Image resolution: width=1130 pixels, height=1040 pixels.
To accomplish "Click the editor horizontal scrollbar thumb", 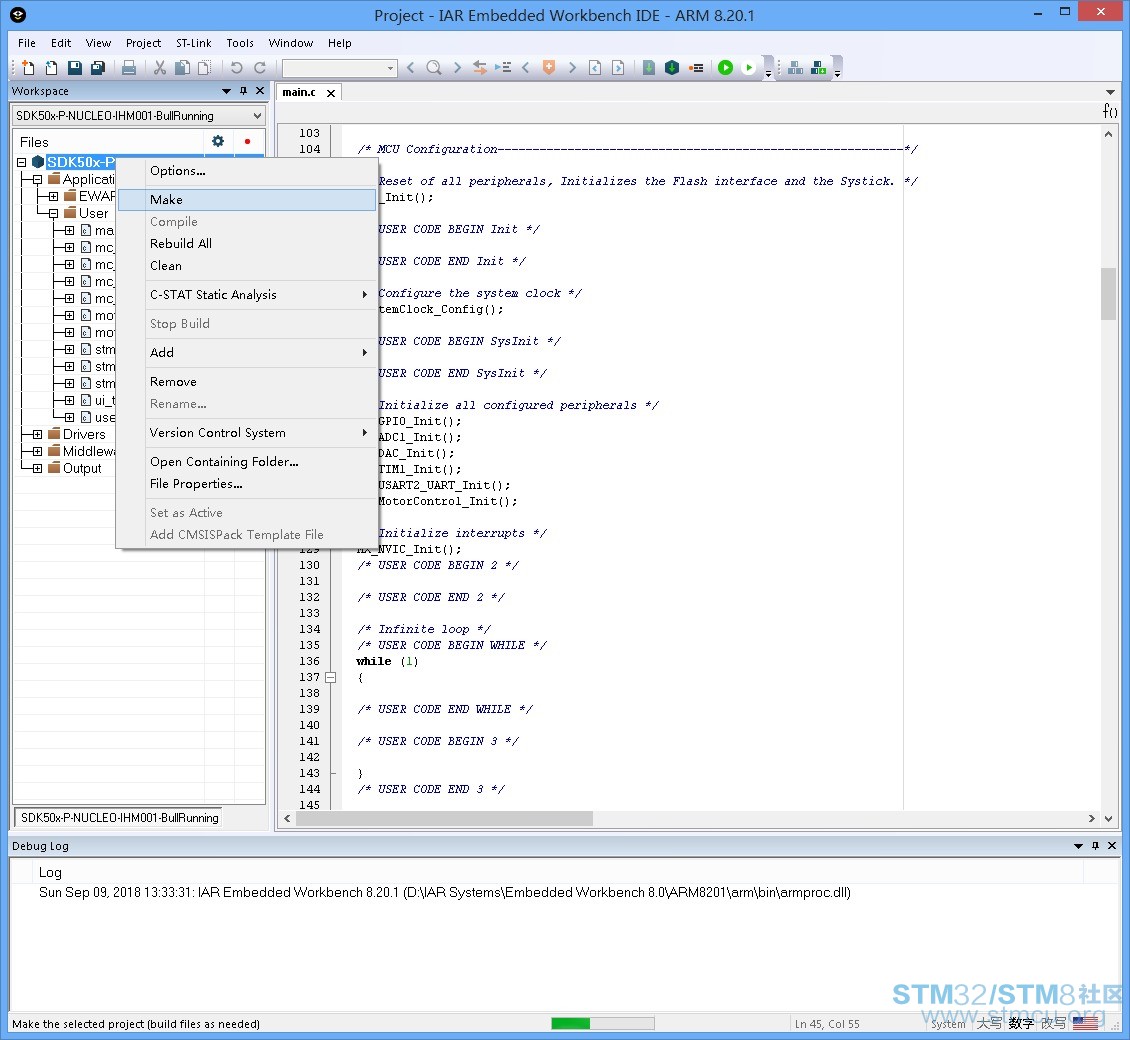I will click(x=444, y=819).
